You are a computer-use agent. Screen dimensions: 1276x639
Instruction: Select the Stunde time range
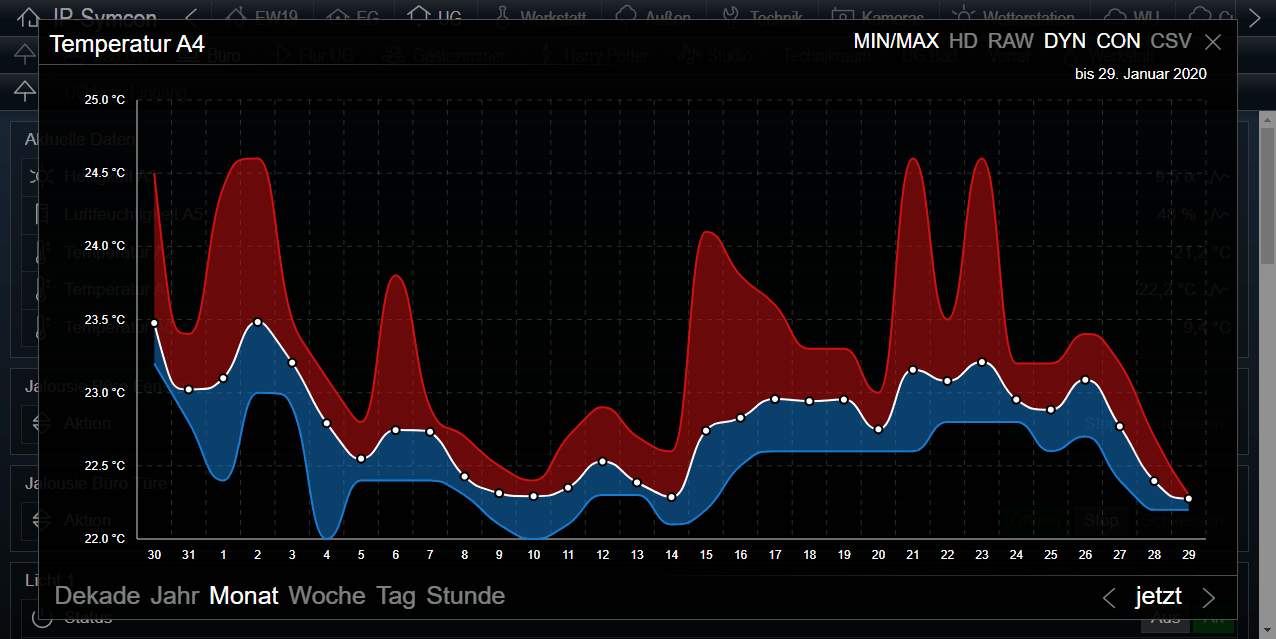[465, 596]
